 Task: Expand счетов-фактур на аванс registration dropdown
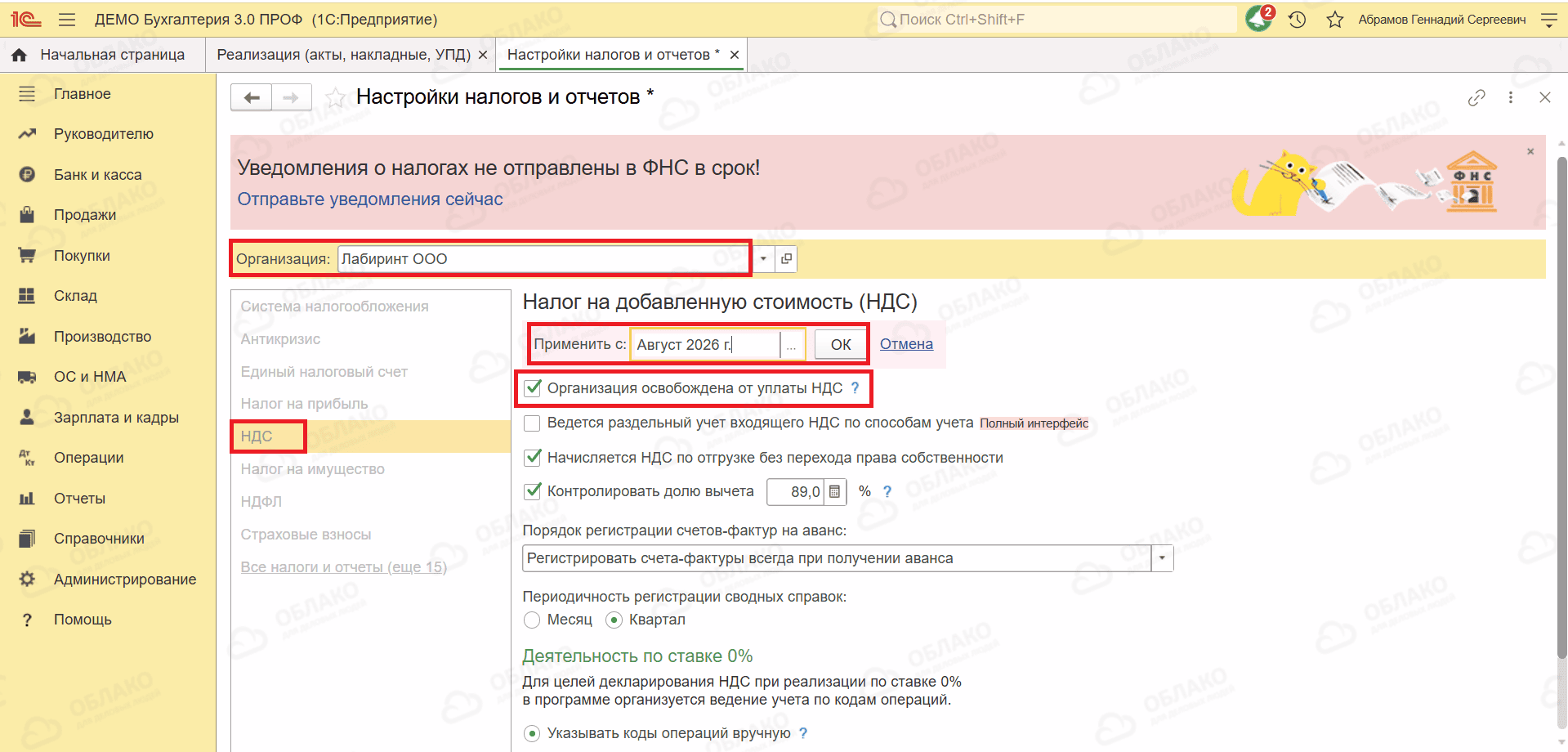[x=1163, y=559]
